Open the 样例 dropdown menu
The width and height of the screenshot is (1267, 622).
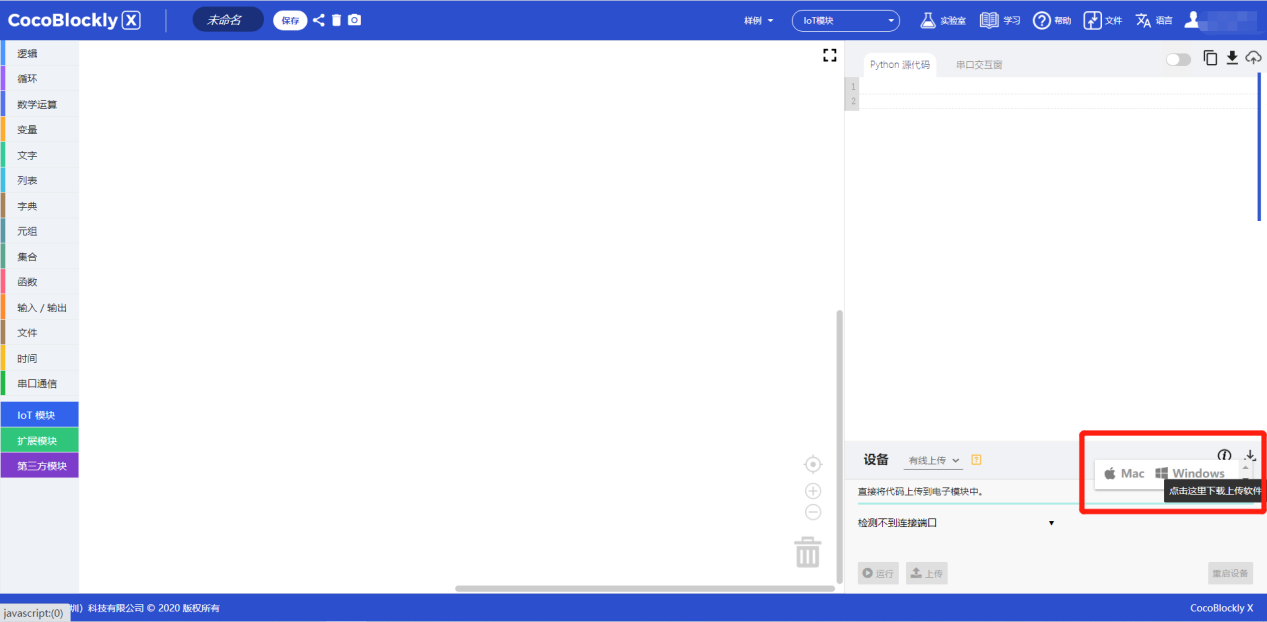(759, 20)
